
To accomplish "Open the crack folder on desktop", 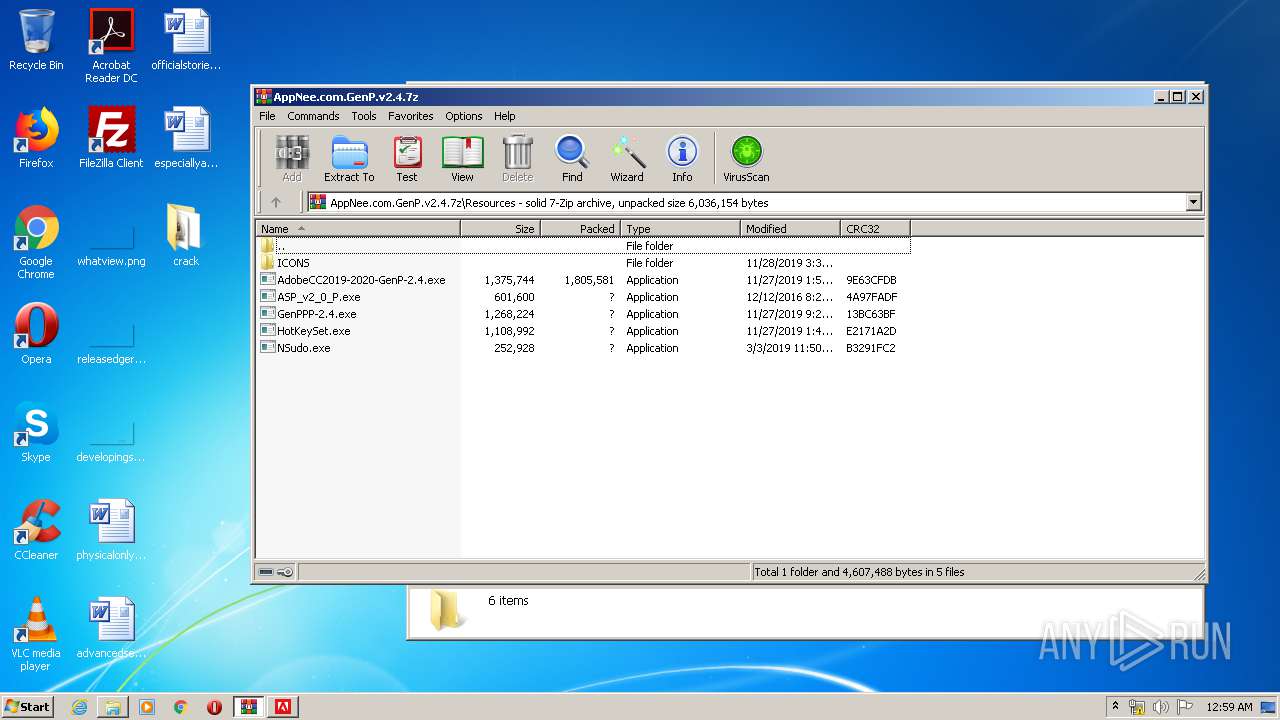I will coord(186,235).
